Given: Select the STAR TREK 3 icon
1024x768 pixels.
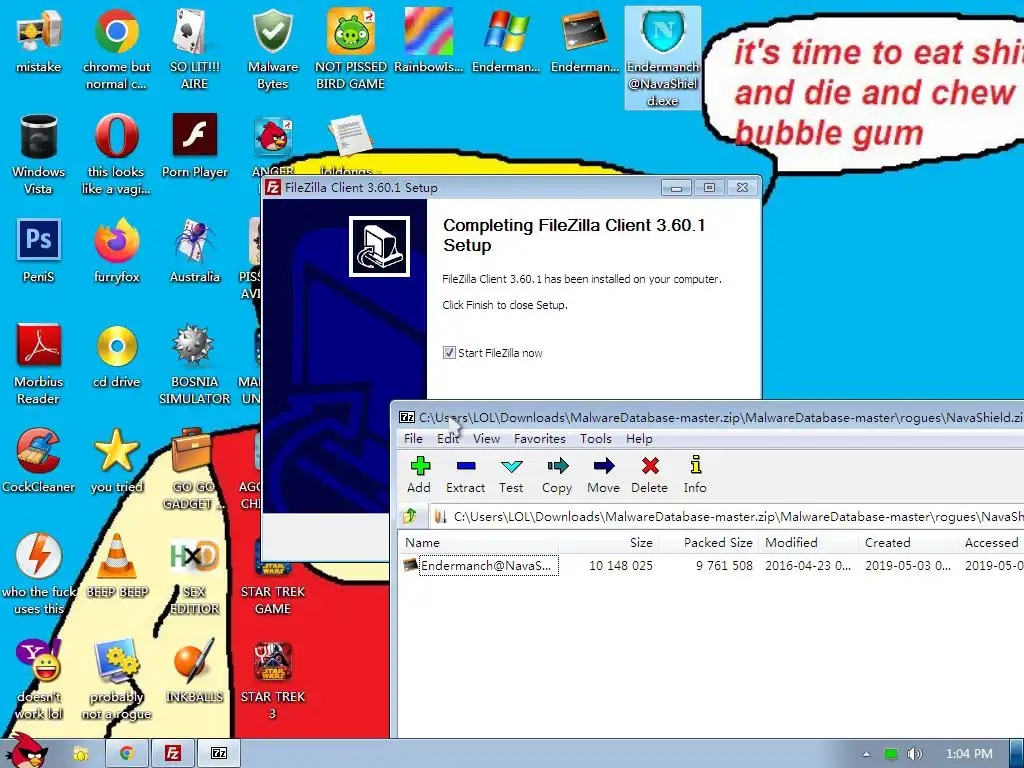Looking at the screenshot, I should 272,680.
